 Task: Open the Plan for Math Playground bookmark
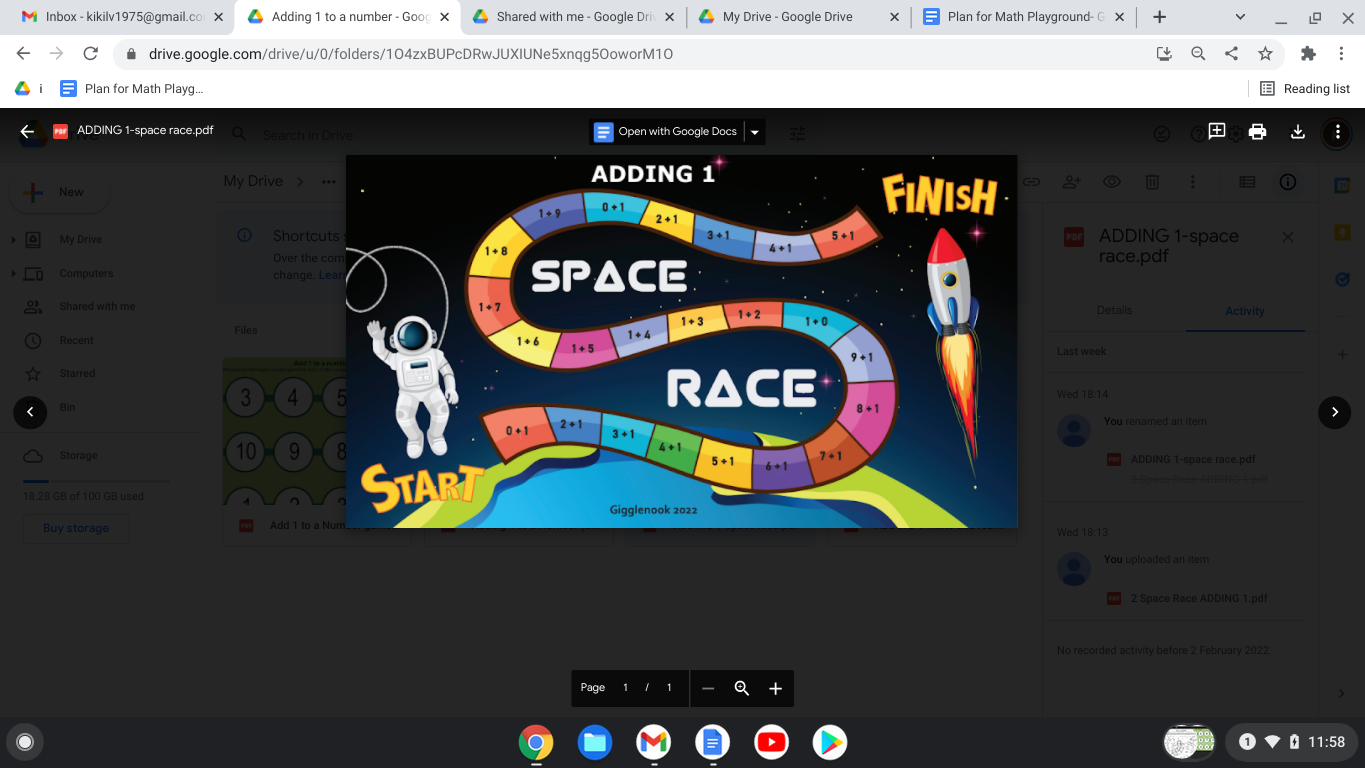coord(132,89)
